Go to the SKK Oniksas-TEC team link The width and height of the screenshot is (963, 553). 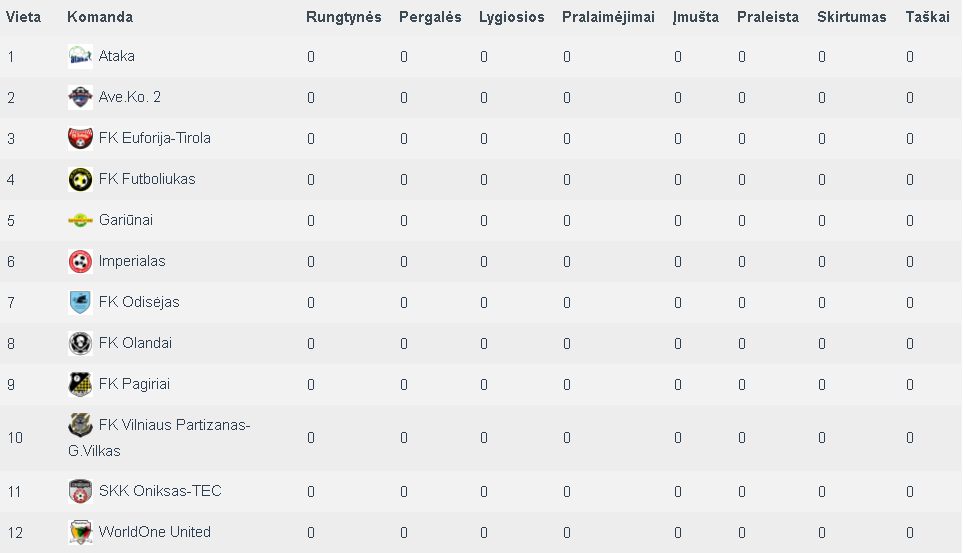(x=160, y=491)
